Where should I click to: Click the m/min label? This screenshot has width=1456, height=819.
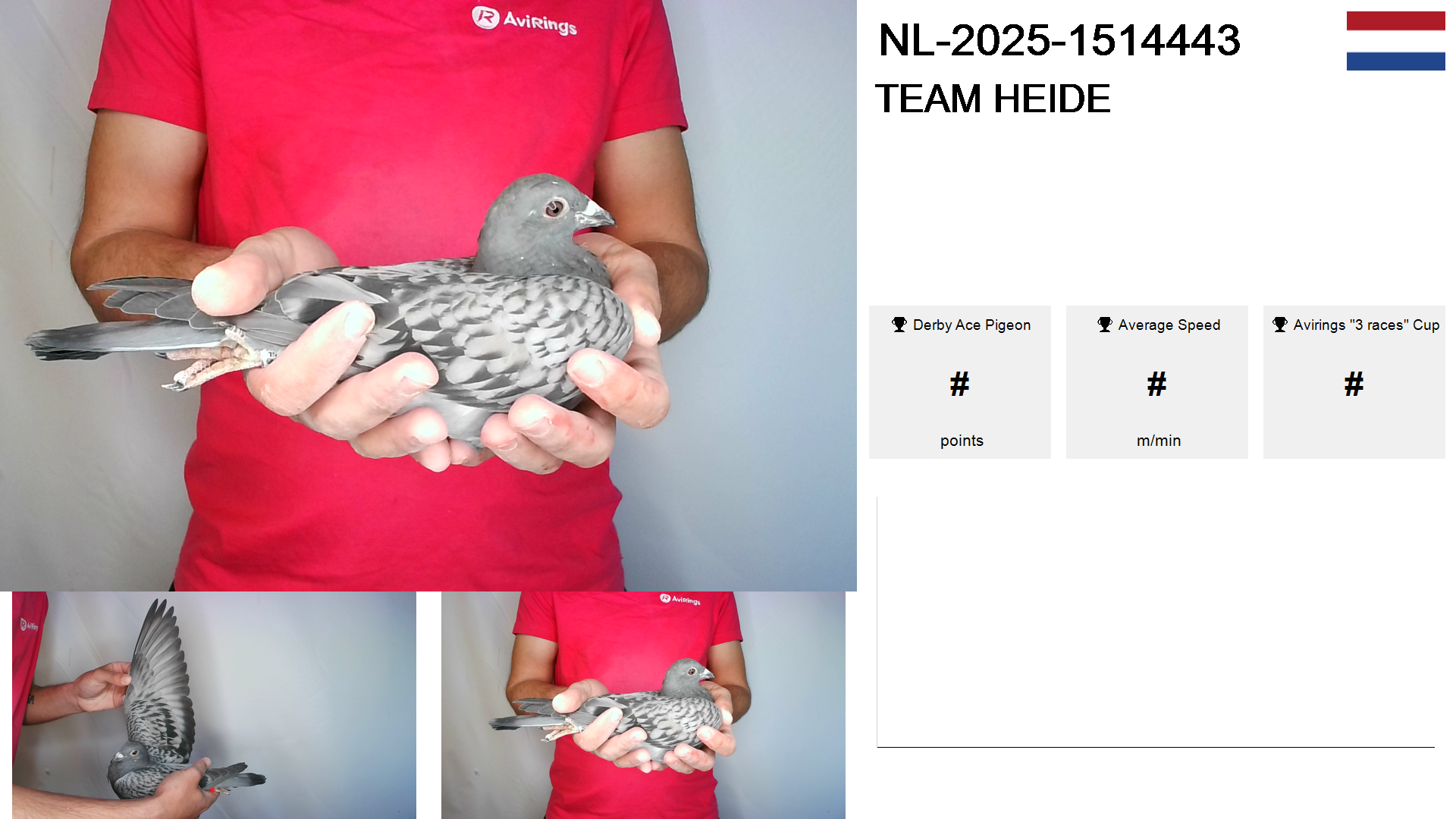pos(1159,441)
